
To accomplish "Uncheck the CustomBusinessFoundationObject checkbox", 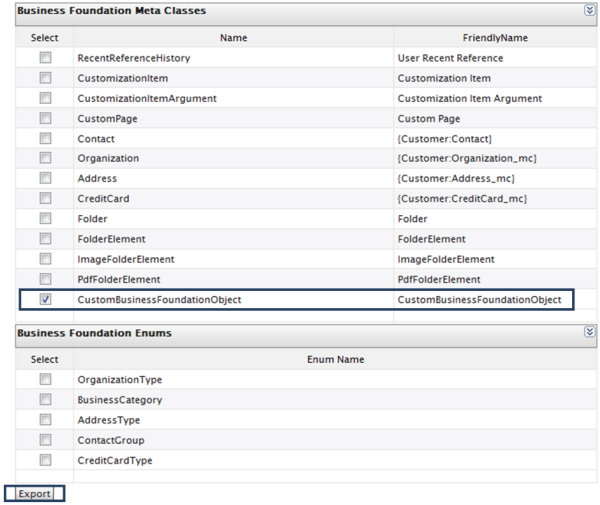I will tap(45, 300).
